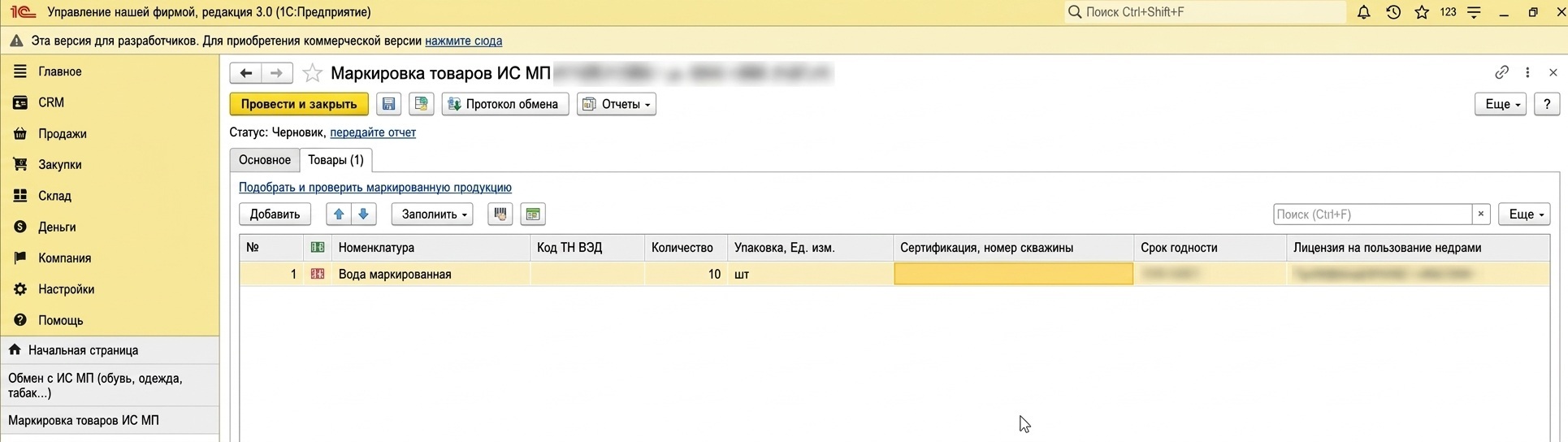The image size is (1568, 442).
Task: Open favorites star in title bar
Action: click(x=1422, y=12)
